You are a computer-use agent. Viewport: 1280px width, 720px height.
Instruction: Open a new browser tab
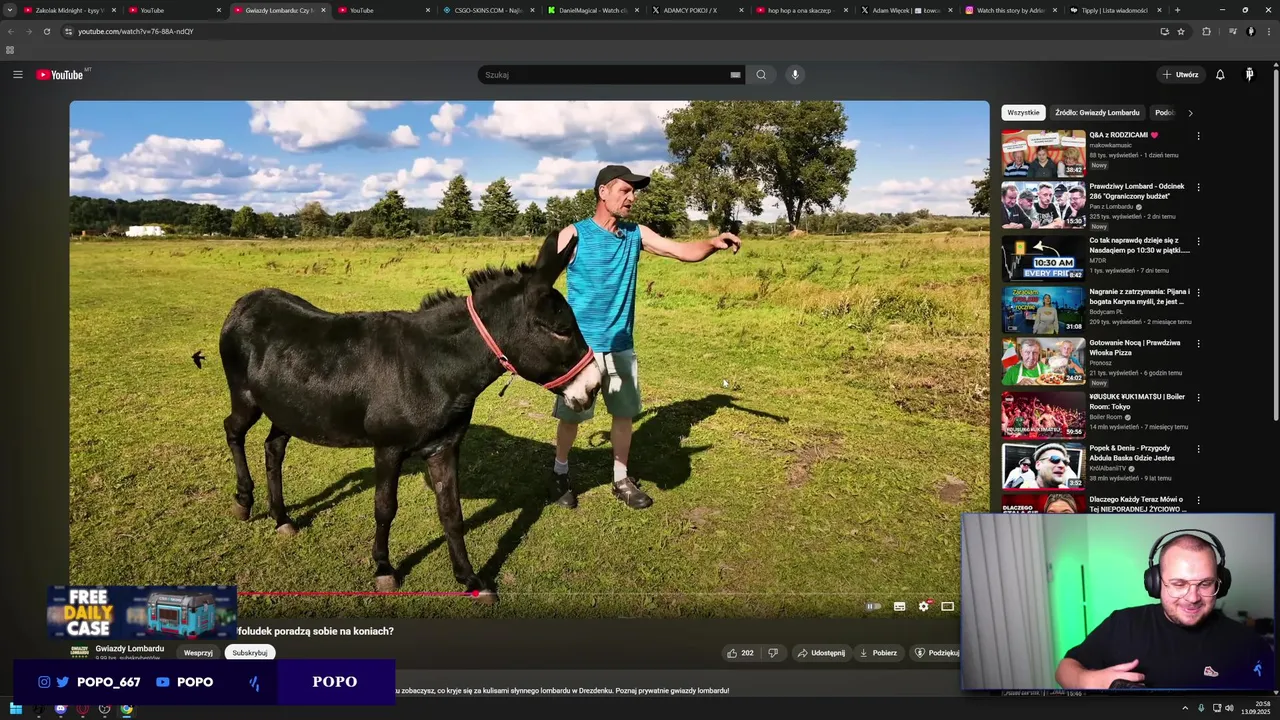coord(1177,10)
